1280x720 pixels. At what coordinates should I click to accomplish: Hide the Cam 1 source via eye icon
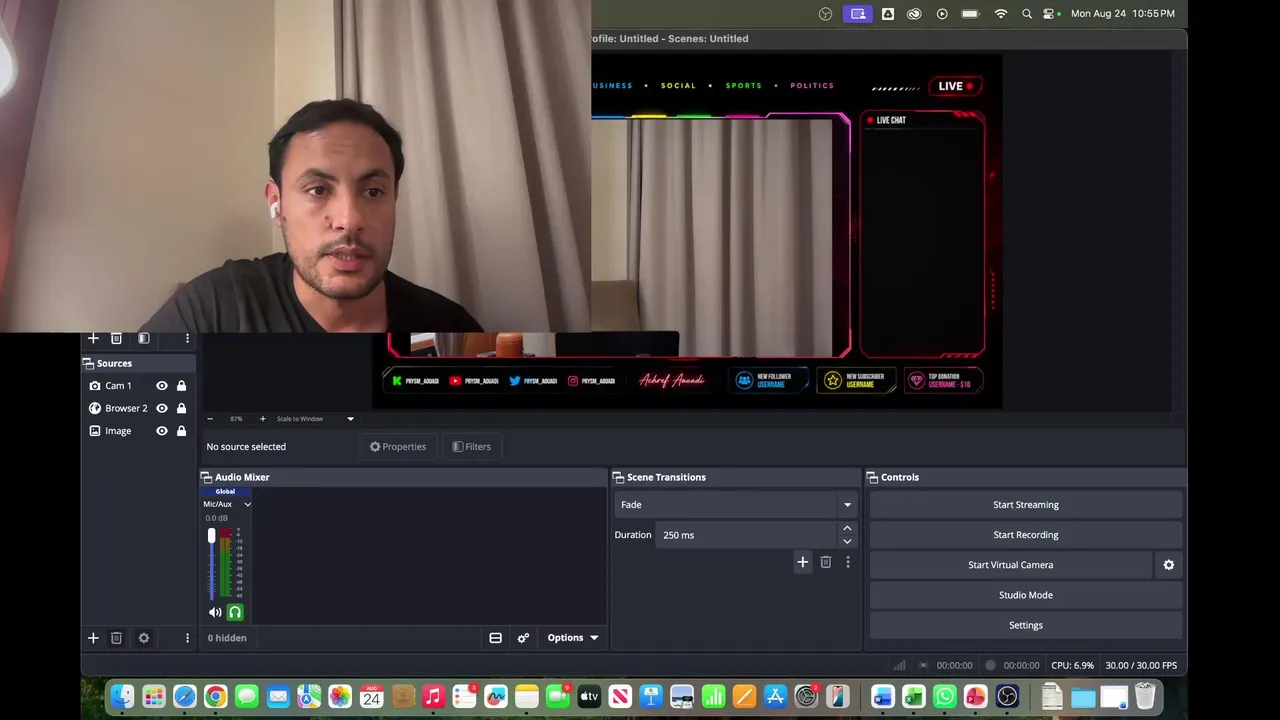(x=161, y=386)
